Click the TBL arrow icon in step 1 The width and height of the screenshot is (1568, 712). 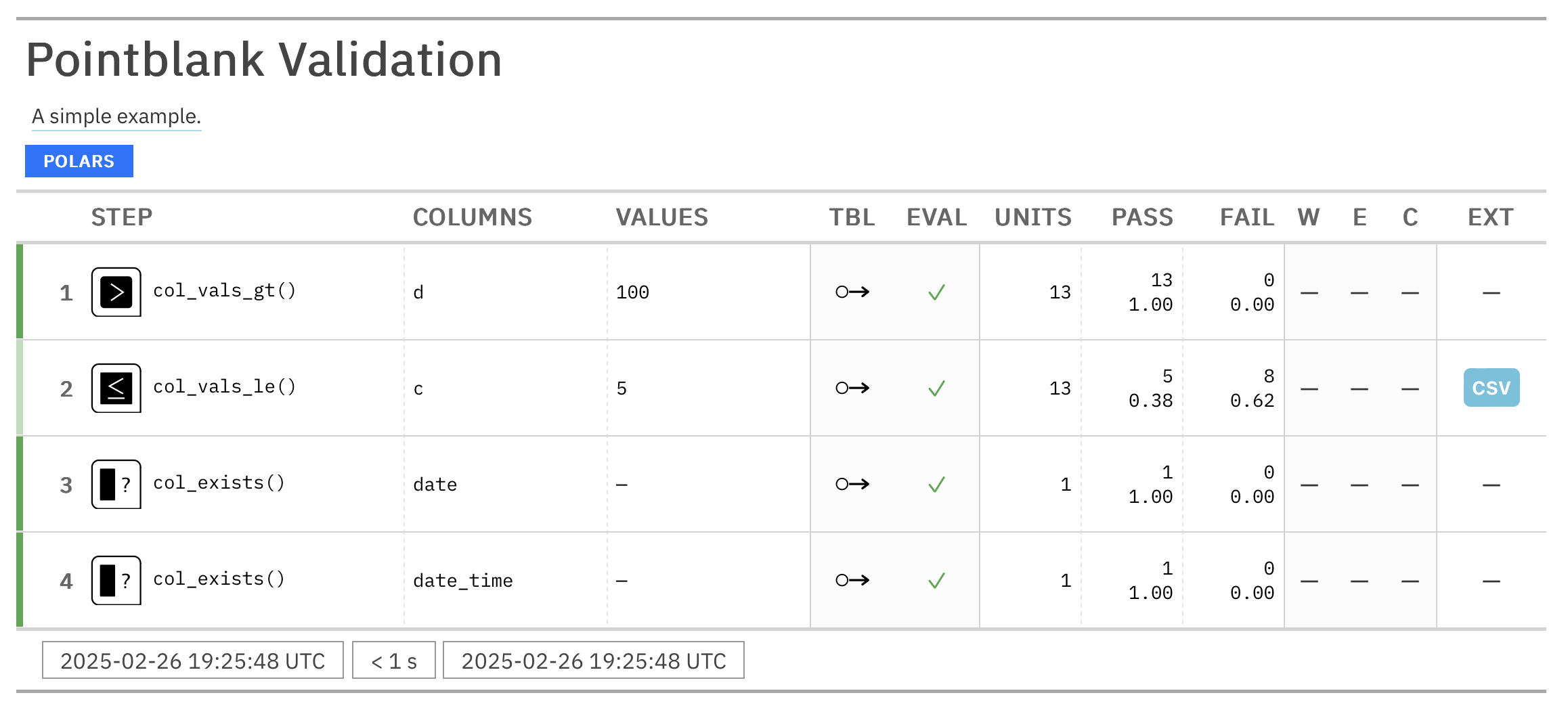click(x=852, y=292)
